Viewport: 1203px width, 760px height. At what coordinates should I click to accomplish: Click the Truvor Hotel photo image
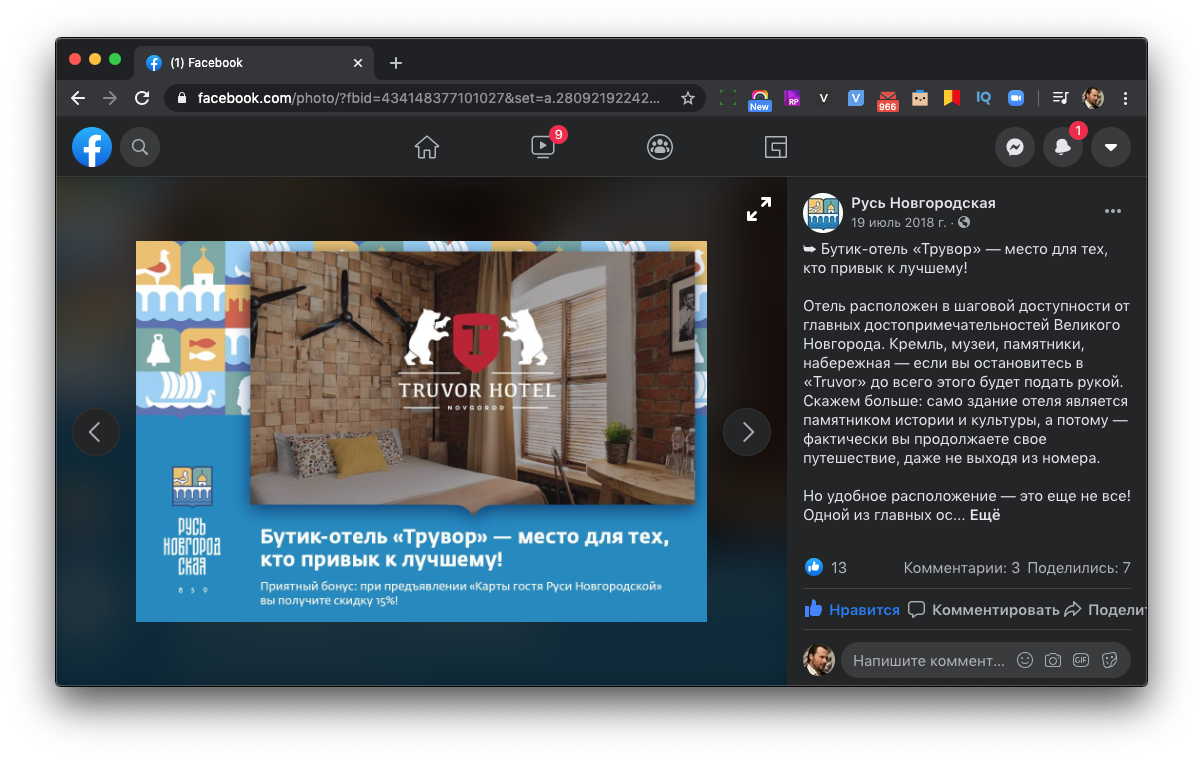click(421, 431)
